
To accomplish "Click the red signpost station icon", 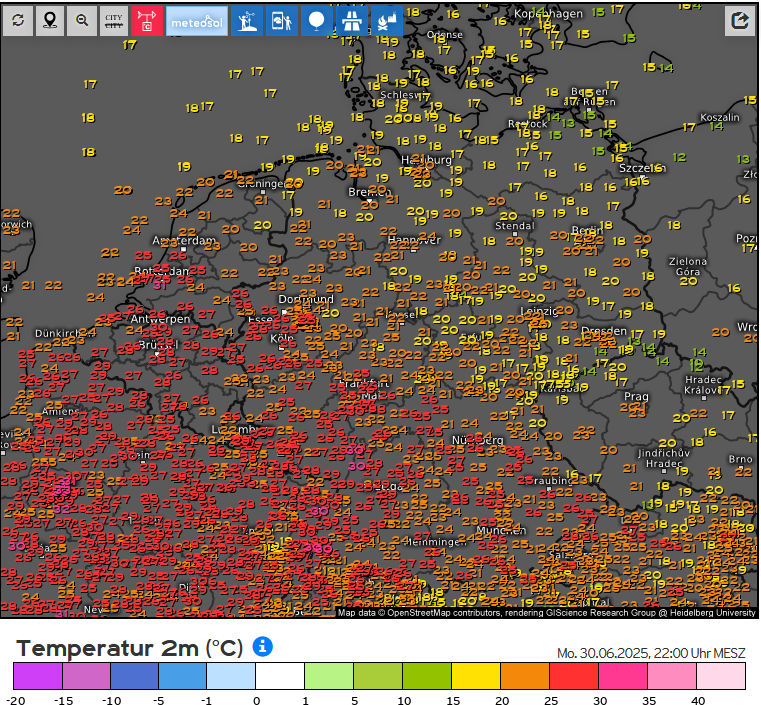I will point(146,21).
